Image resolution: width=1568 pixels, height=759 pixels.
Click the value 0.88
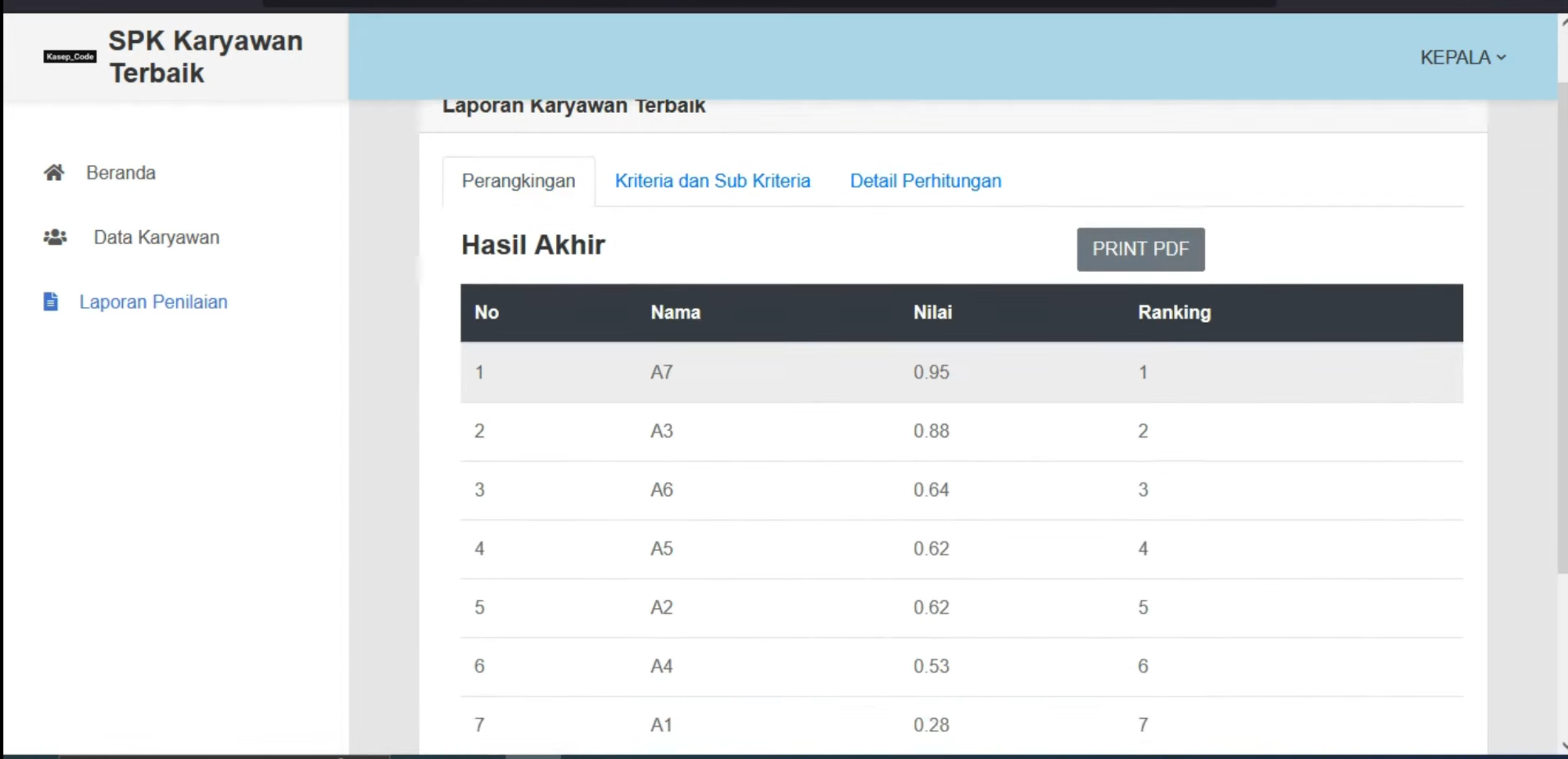click(x=931, y=430)
